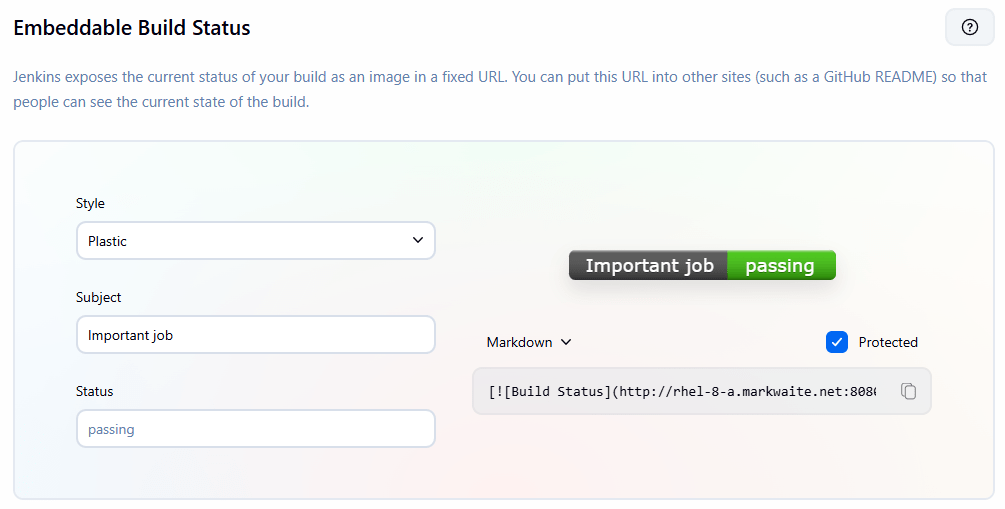Click the green passing section of badge
1005x509 pixels.
point(780,265)
